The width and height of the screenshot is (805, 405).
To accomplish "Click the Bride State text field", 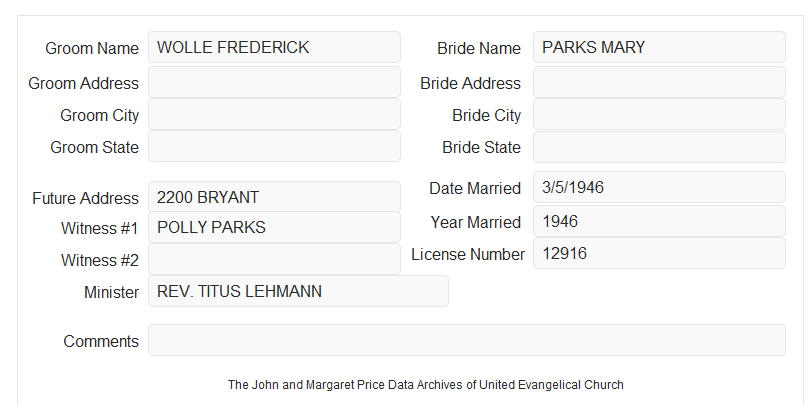I will [x=659, y=147].
